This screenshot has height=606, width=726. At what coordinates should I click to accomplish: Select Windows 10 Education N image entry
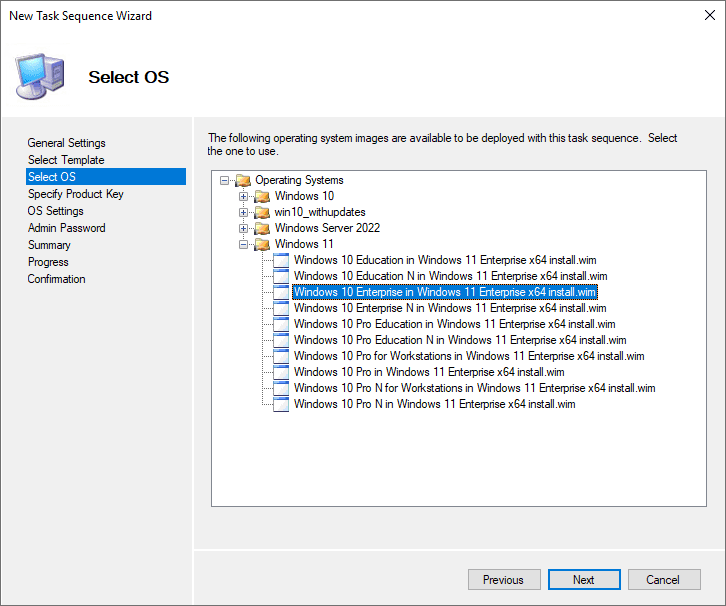(x=451, y=276)
